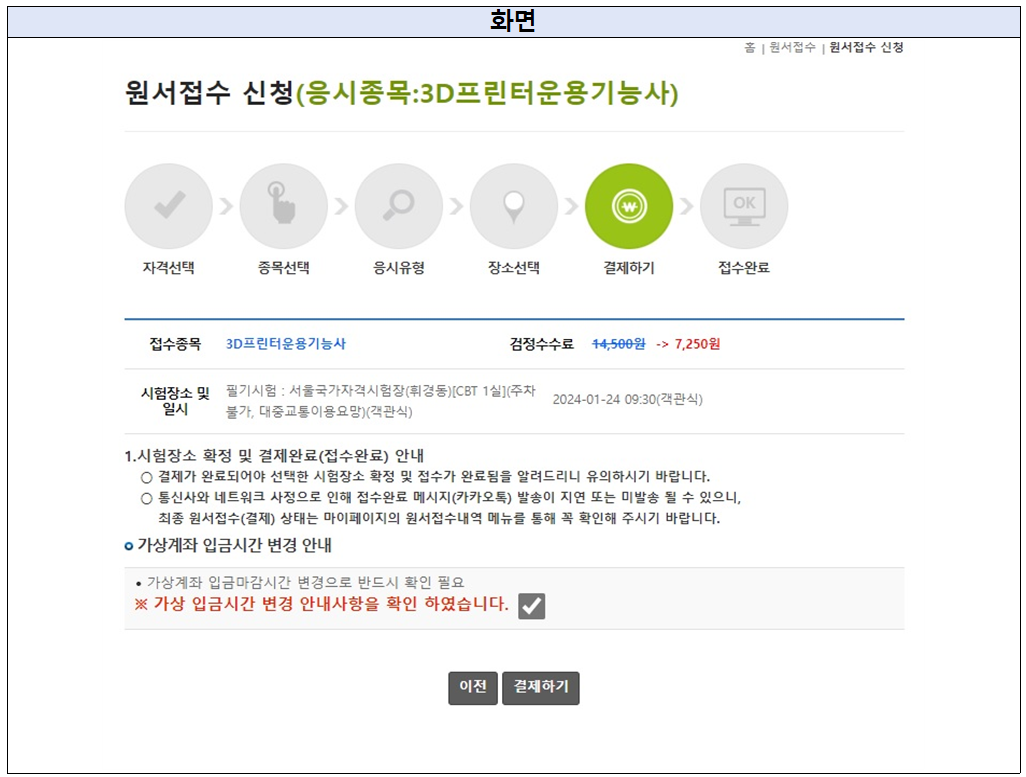1026x777 pixels.
Task: Open the 홈 breadcrumb link
Action: pyautogui.click(x=750, y=48)
